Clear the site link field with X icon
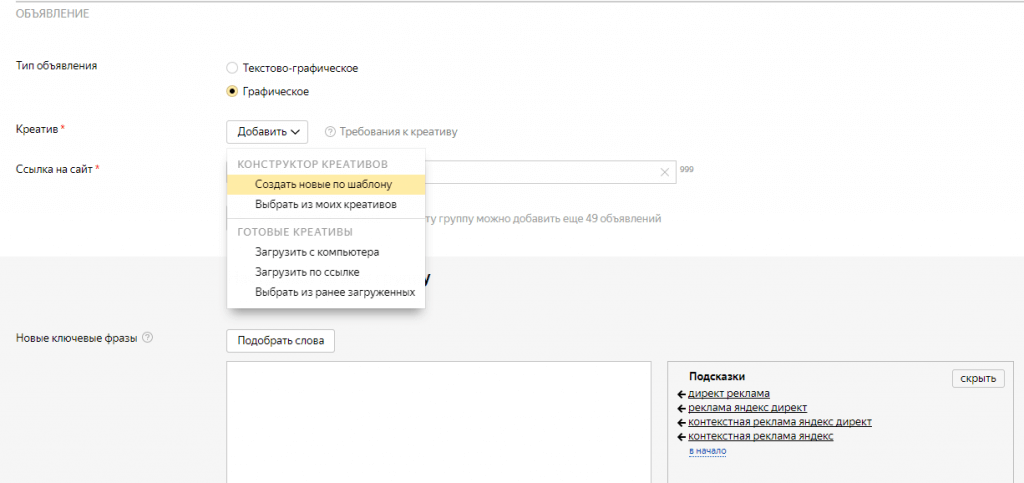The width and height of the screenshot is (1024, 483). 665,172
